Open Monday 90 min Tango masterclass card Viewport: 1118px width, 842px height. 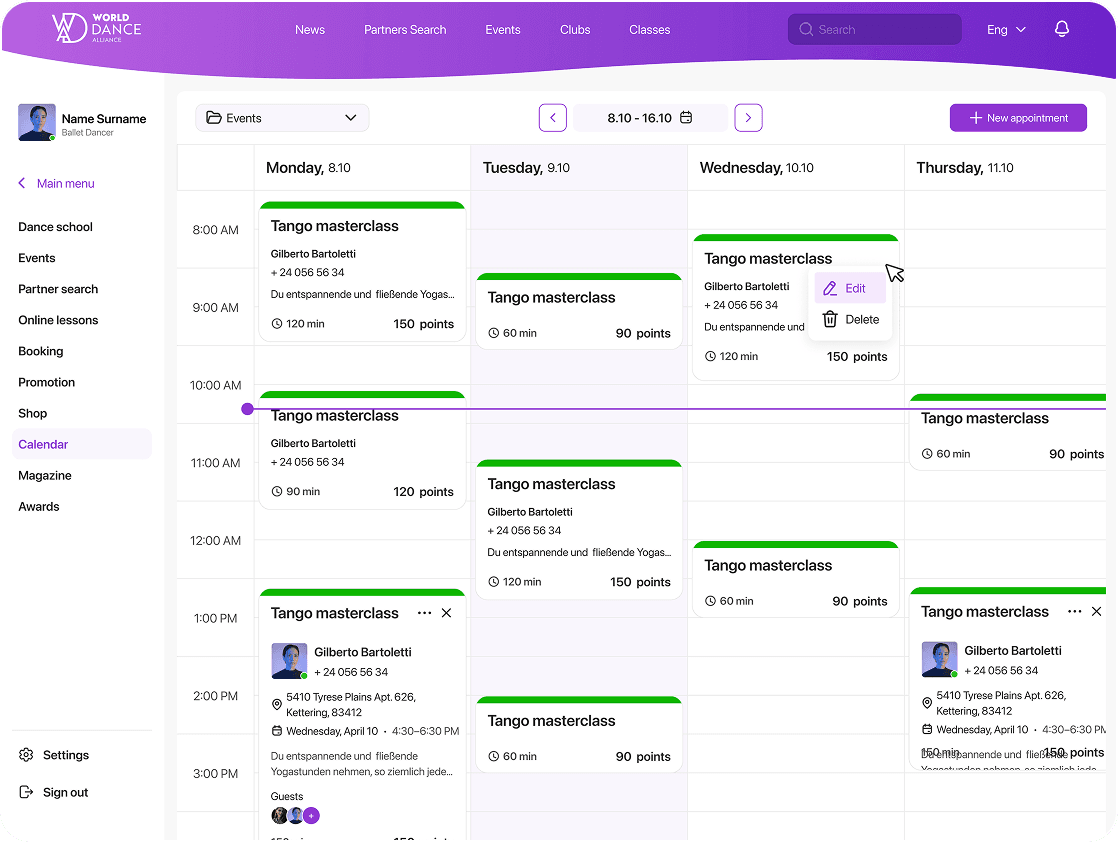[362, 450]
